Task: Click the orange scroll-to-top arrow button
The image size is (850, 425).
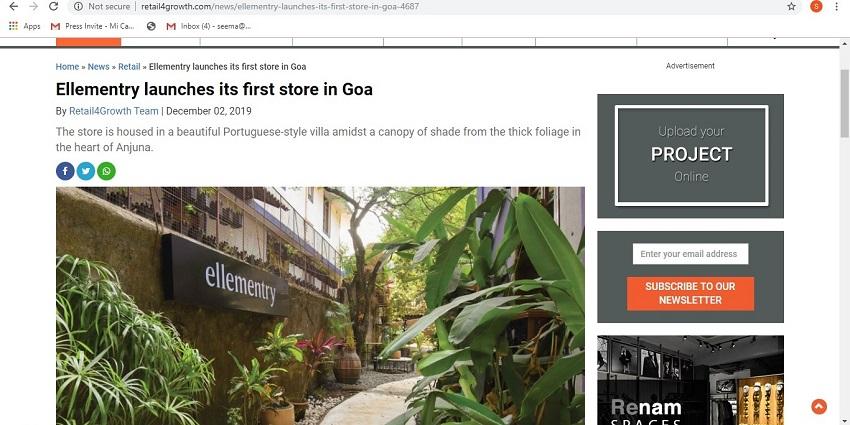Action: [x=819, y=407]
